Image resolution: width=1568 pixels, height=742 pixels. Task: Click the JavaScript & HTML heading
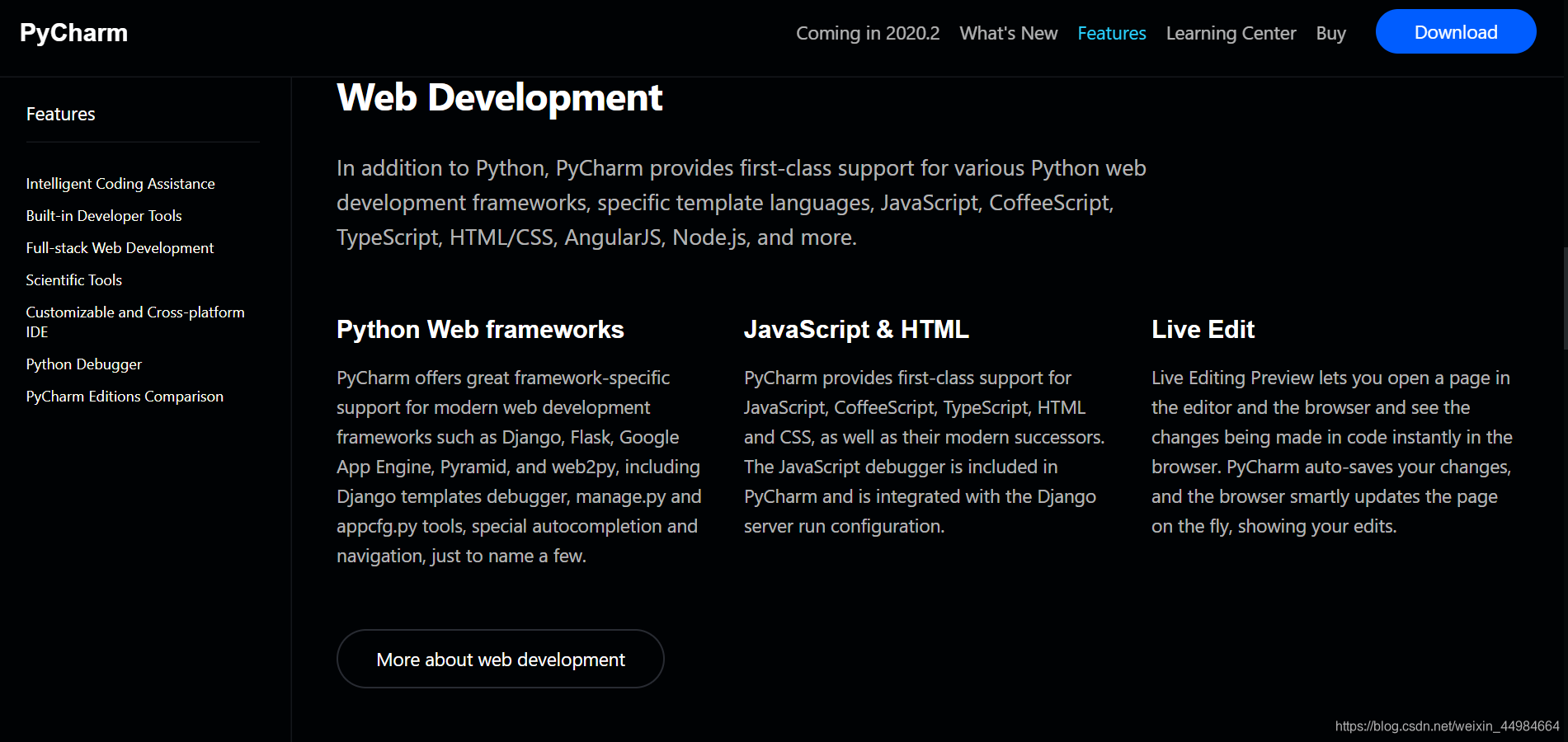click(x=856, y=330)
